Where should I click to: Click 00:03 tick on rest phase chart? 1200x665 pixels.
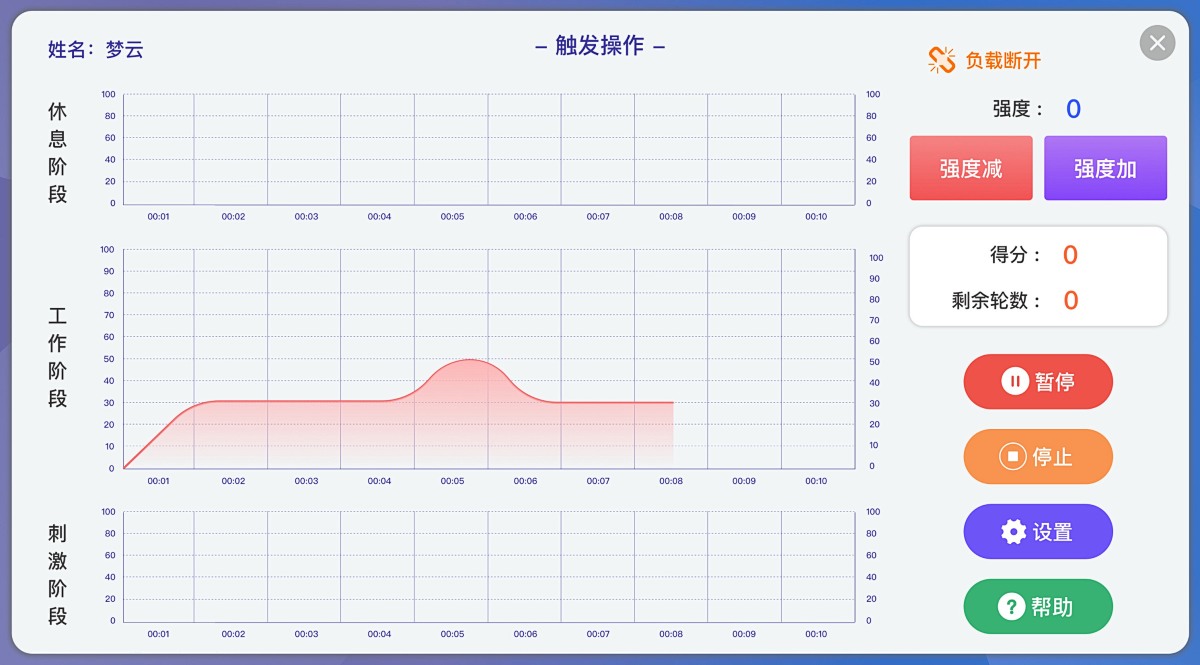tap(306, 216)
